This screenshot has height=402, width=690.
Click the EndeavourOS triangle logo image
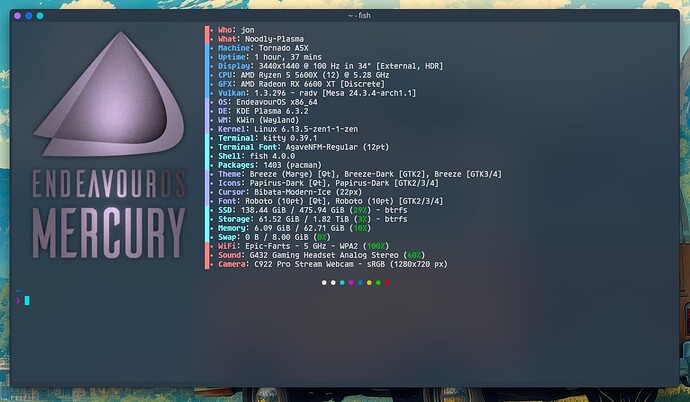pos(109,94)
